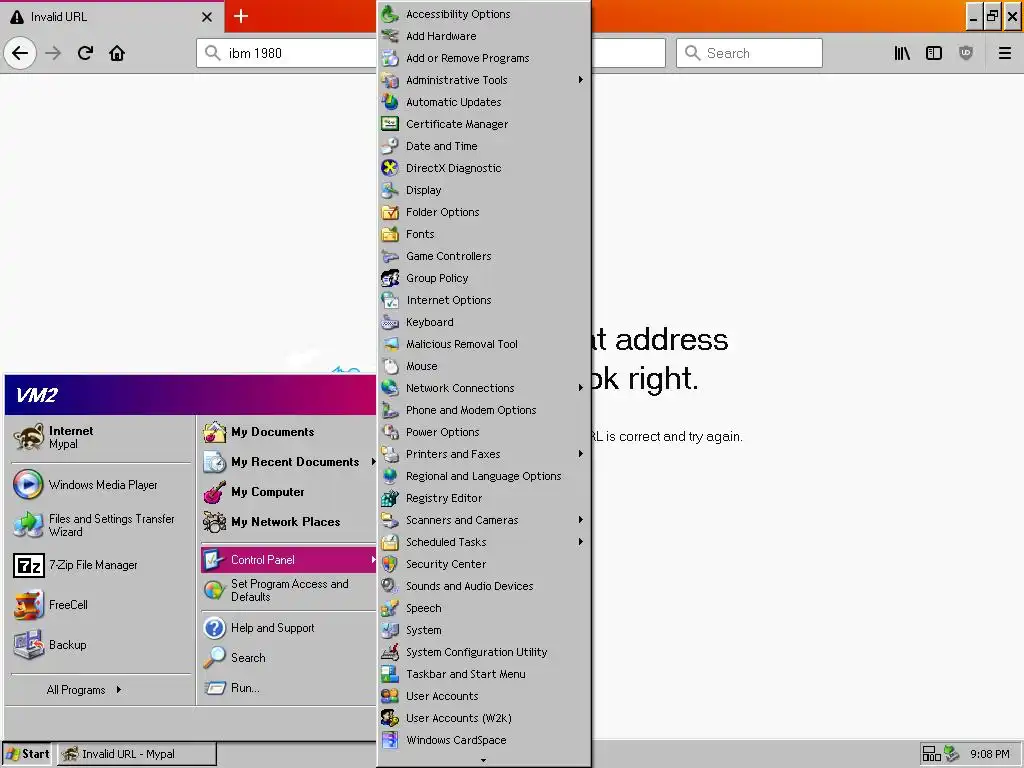The image size is (1024, 768).
Task: Click the Mouse icon
Action: coord(390,366)
